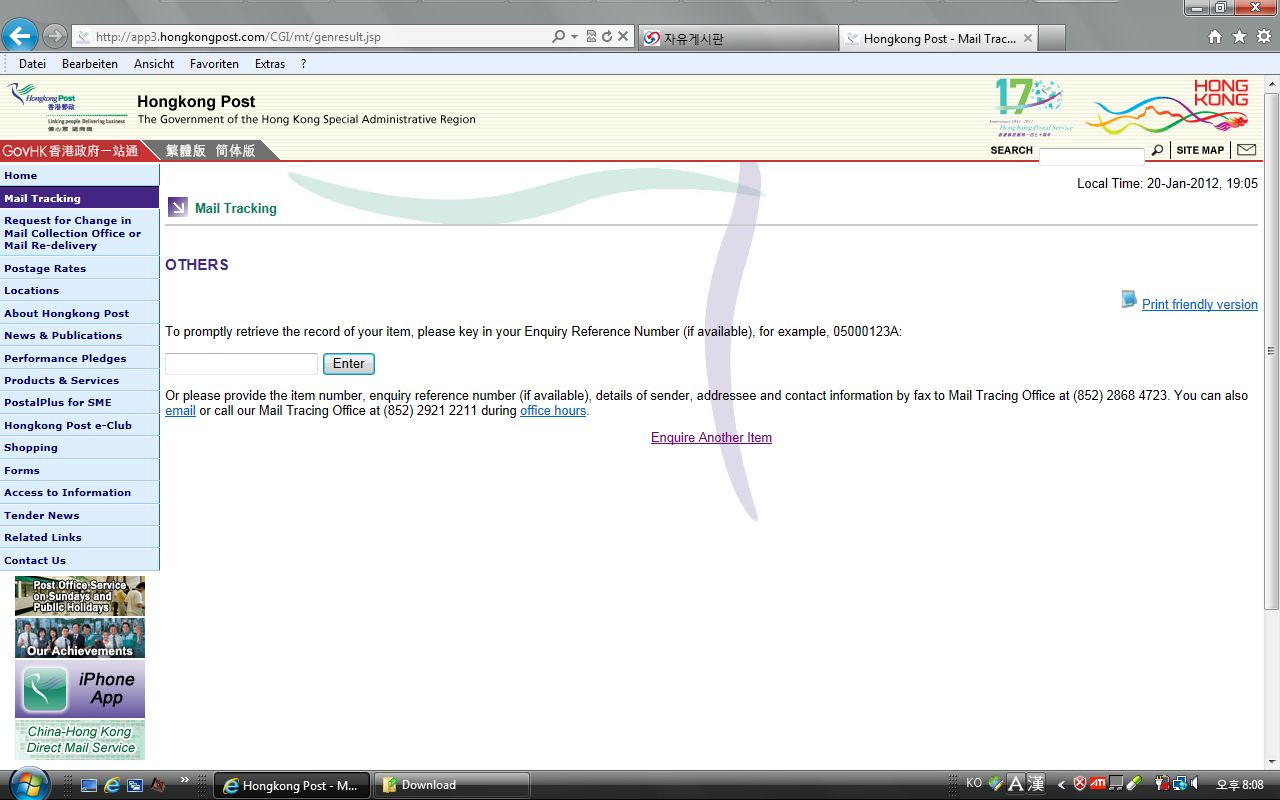Open the Download item in taskbar

tap(452, 785)
